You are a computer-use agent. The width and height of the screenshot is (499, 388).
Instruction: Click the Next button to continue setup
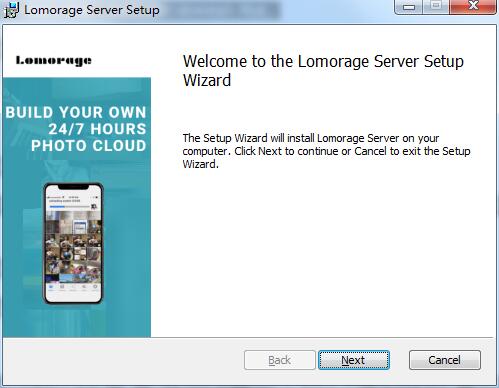(x=354, y=360)
